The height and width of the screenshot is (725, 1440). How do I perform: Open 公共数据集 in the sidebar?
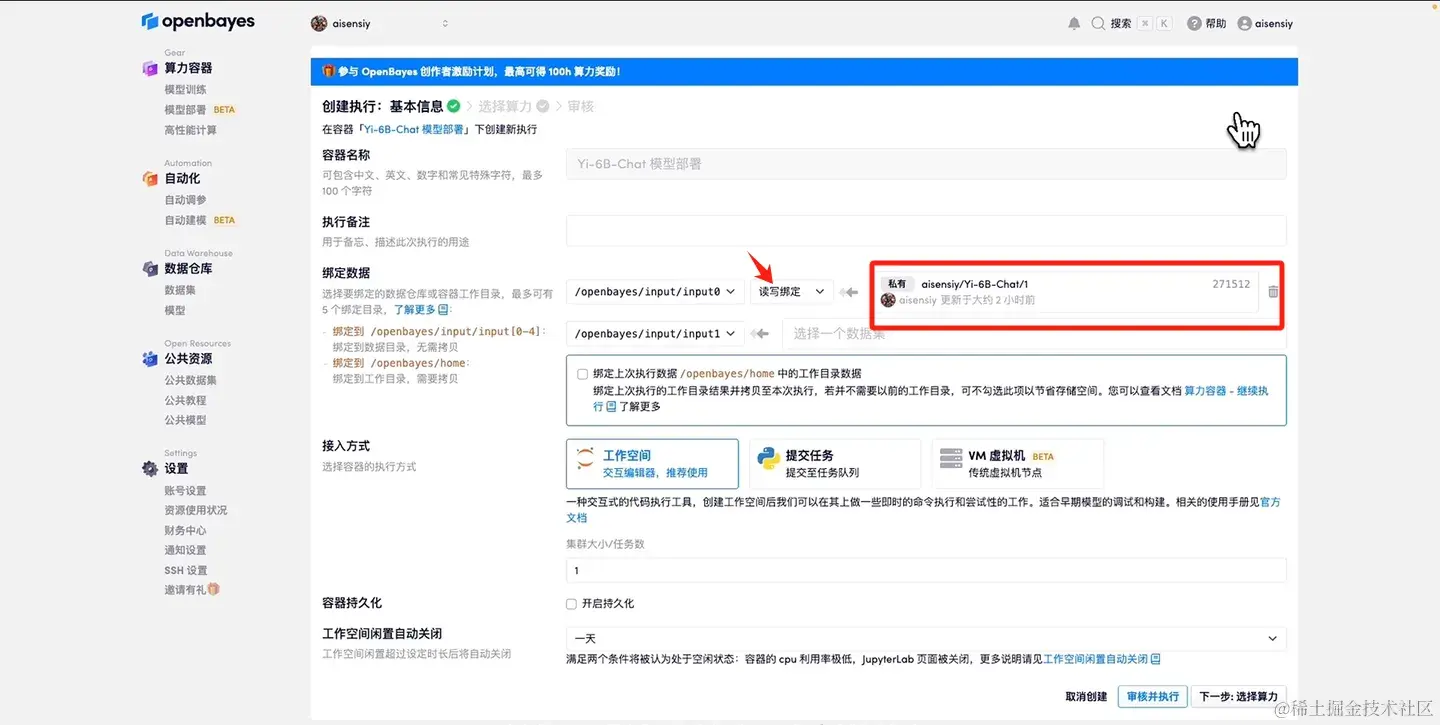pyautogui.click(x=190, y=380)
